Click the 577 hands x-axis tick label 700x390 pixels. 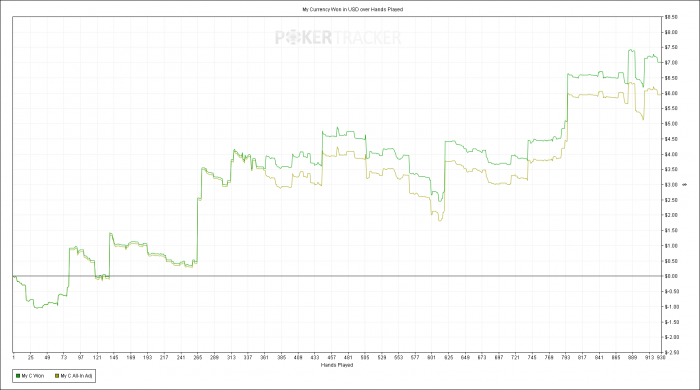(x=415, y=358)
